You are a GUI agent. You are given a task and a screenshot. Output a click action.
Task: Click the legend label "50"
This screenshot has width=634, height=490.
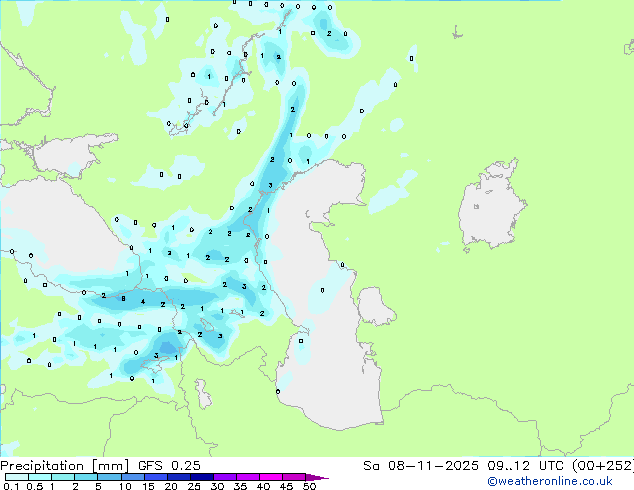click(x=309, y=486)
